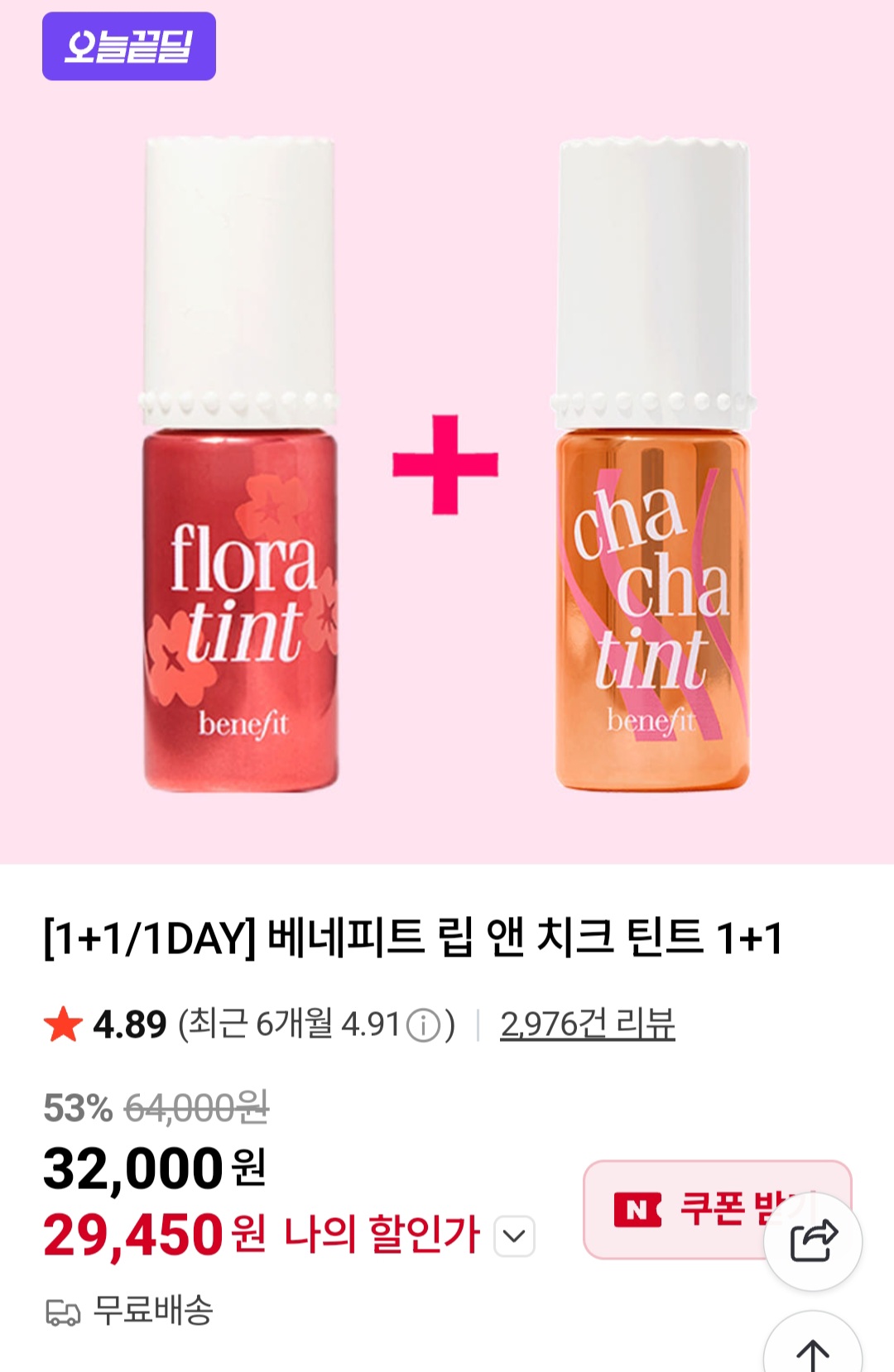894x1372 pixels.
Task: Tap the 무료배송 shipping label
Action: [x=154, y=1311]
